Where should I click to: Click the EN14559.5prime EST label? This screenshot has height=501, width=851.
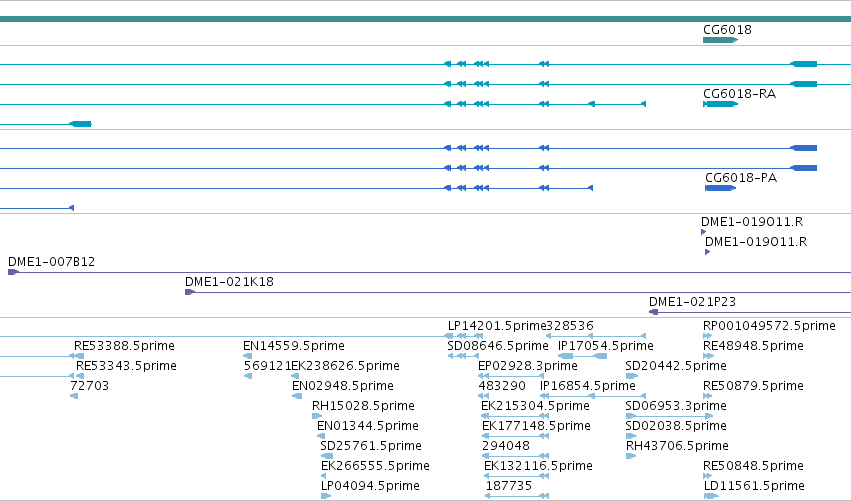point(294,346)
